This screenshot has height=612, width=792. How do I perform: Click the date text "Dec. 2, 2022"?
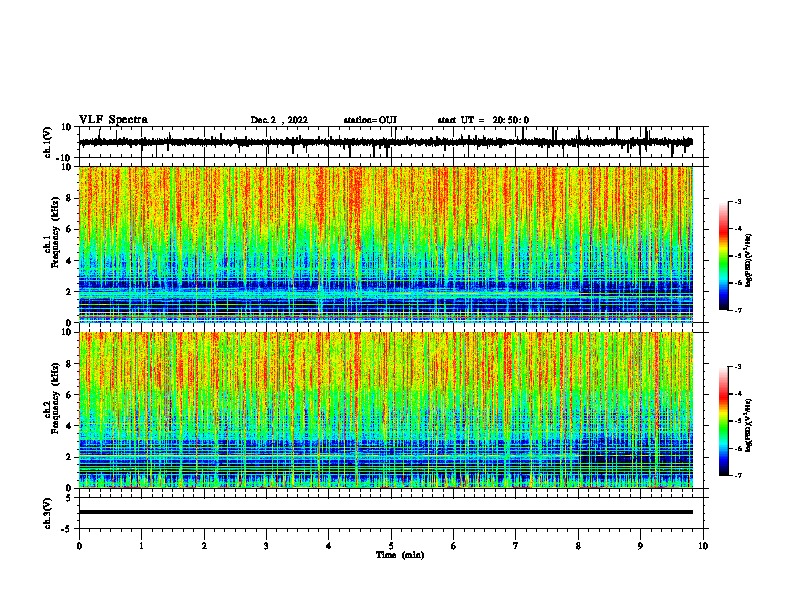click(279, 120)
